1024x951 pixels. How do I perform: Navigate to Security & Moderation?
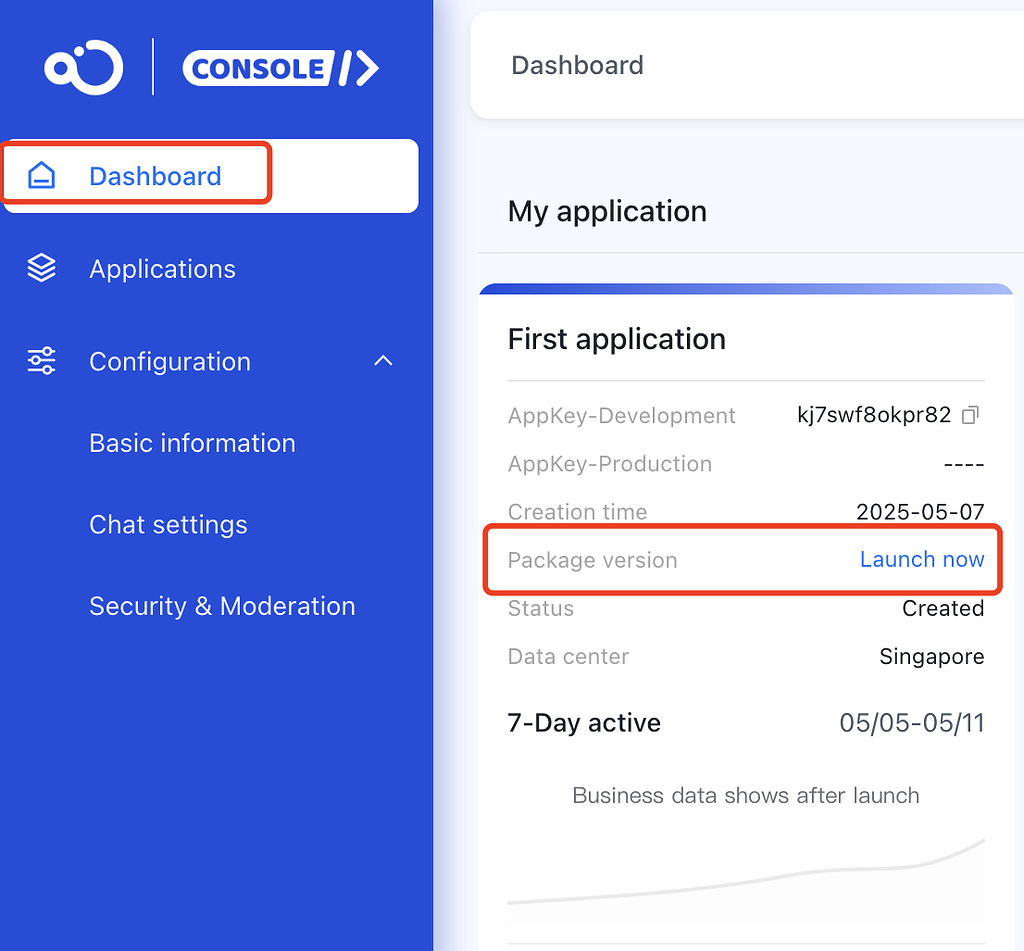tap(222, 605)
